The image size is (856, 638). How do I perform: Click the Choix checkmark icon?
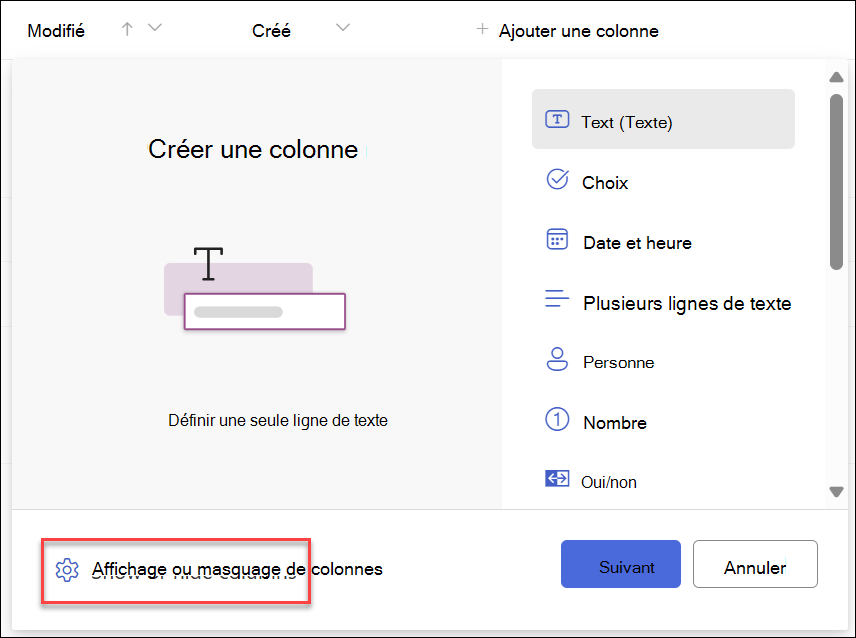[x=557, y=179]
